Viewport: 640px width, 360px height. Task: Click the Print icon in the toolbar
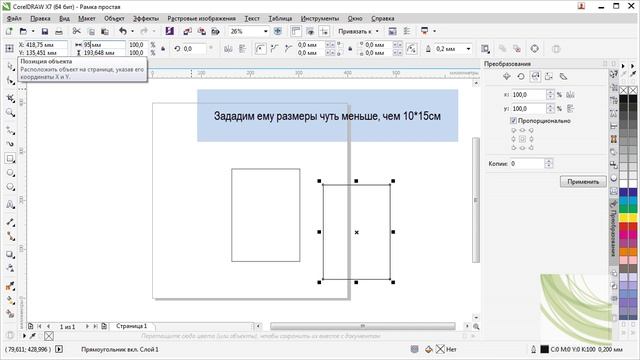tap(59, 31)
